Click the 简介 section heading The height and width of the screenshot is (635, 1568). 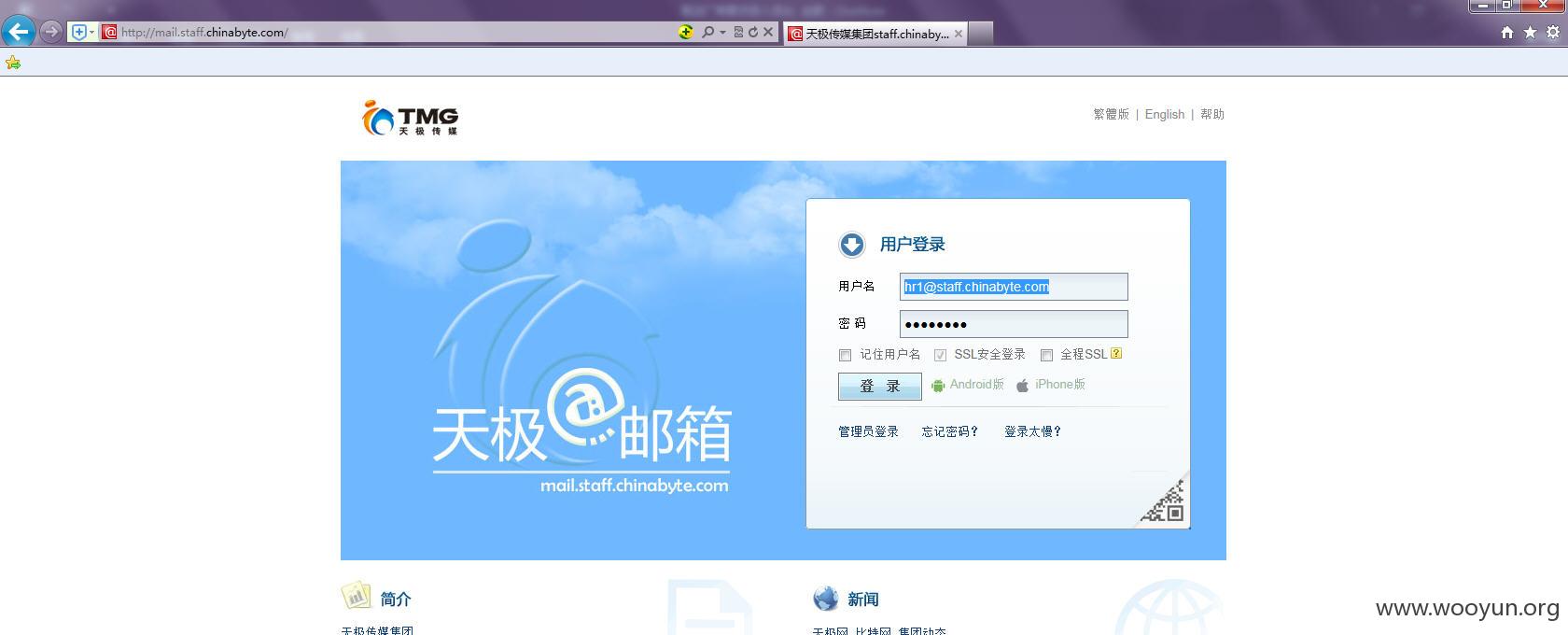tap(396, 600)
